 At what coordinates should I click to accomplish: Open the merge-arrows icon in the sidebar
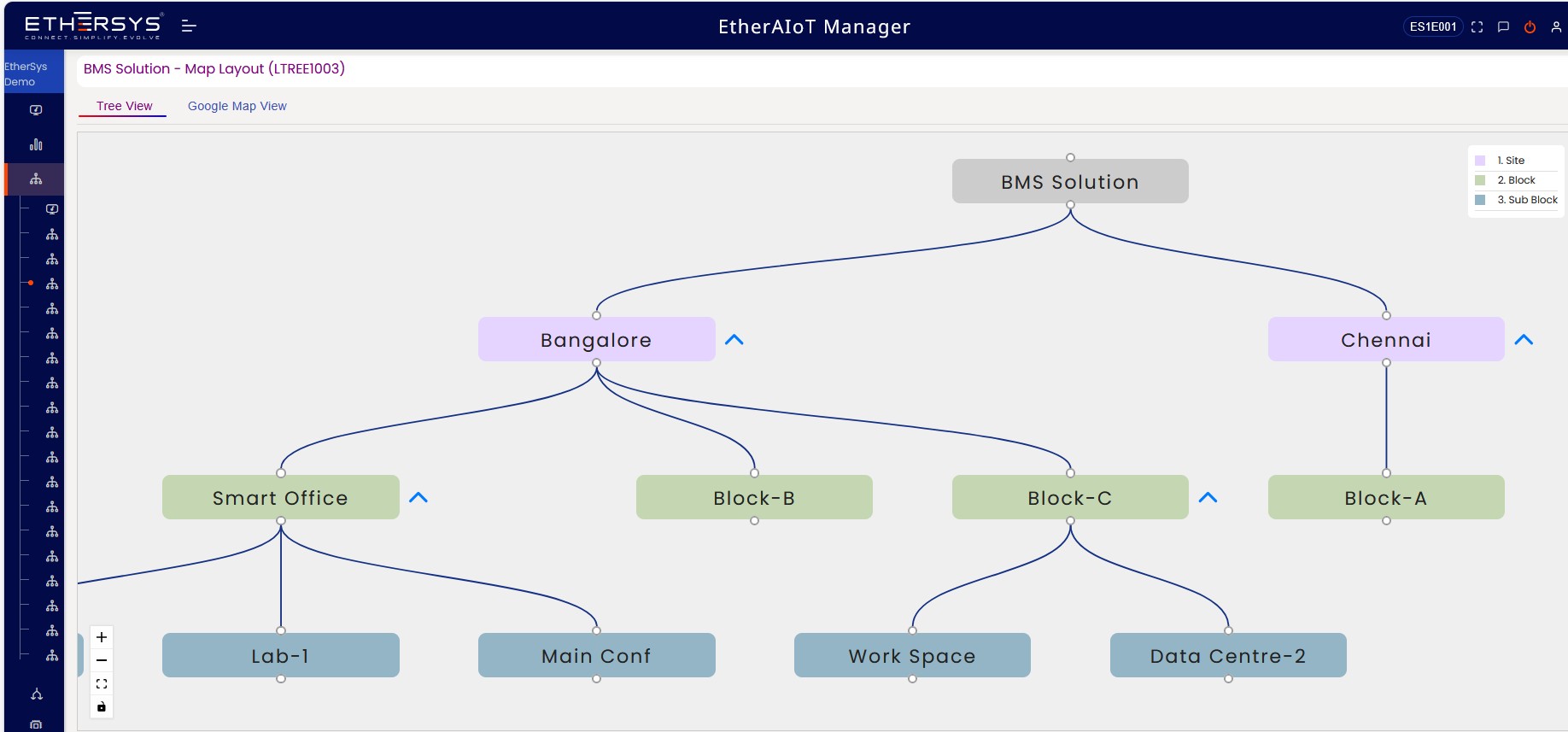click(37, 694)
